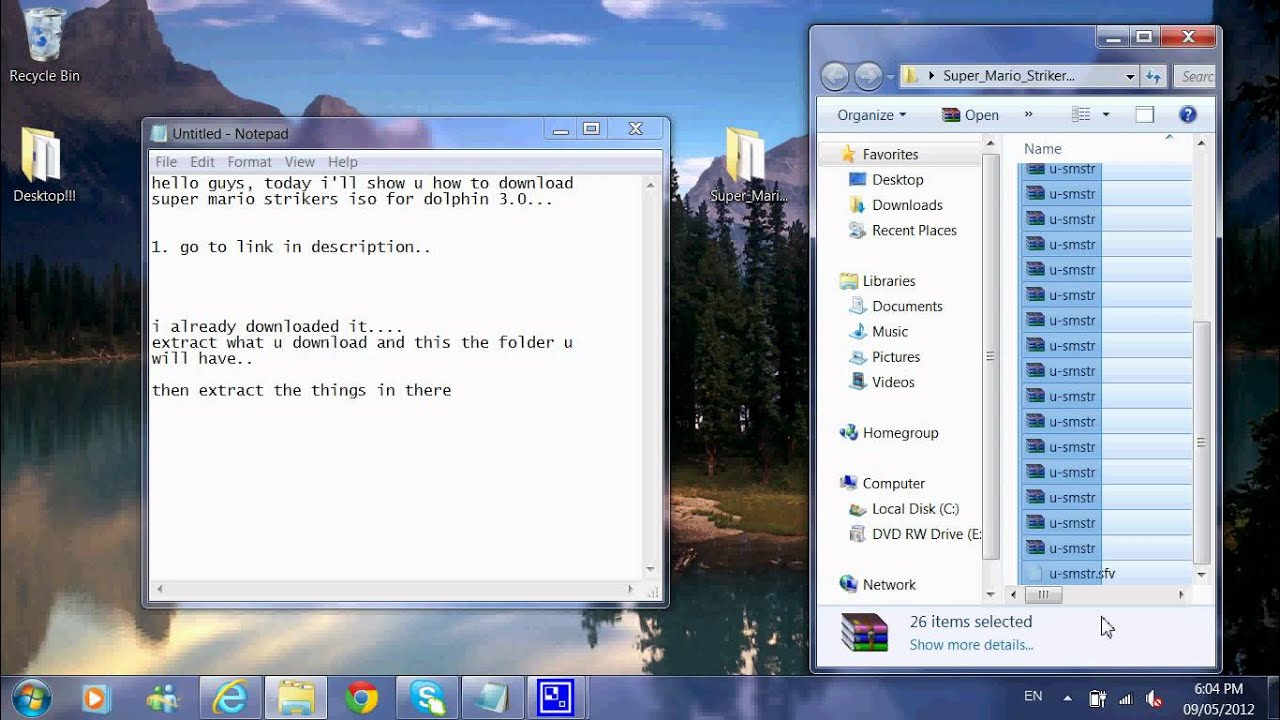This screenshot has width=1280, height=720.
Task: Switch to Windows Explorer taskbar button
Action: (x=296, y=697)
